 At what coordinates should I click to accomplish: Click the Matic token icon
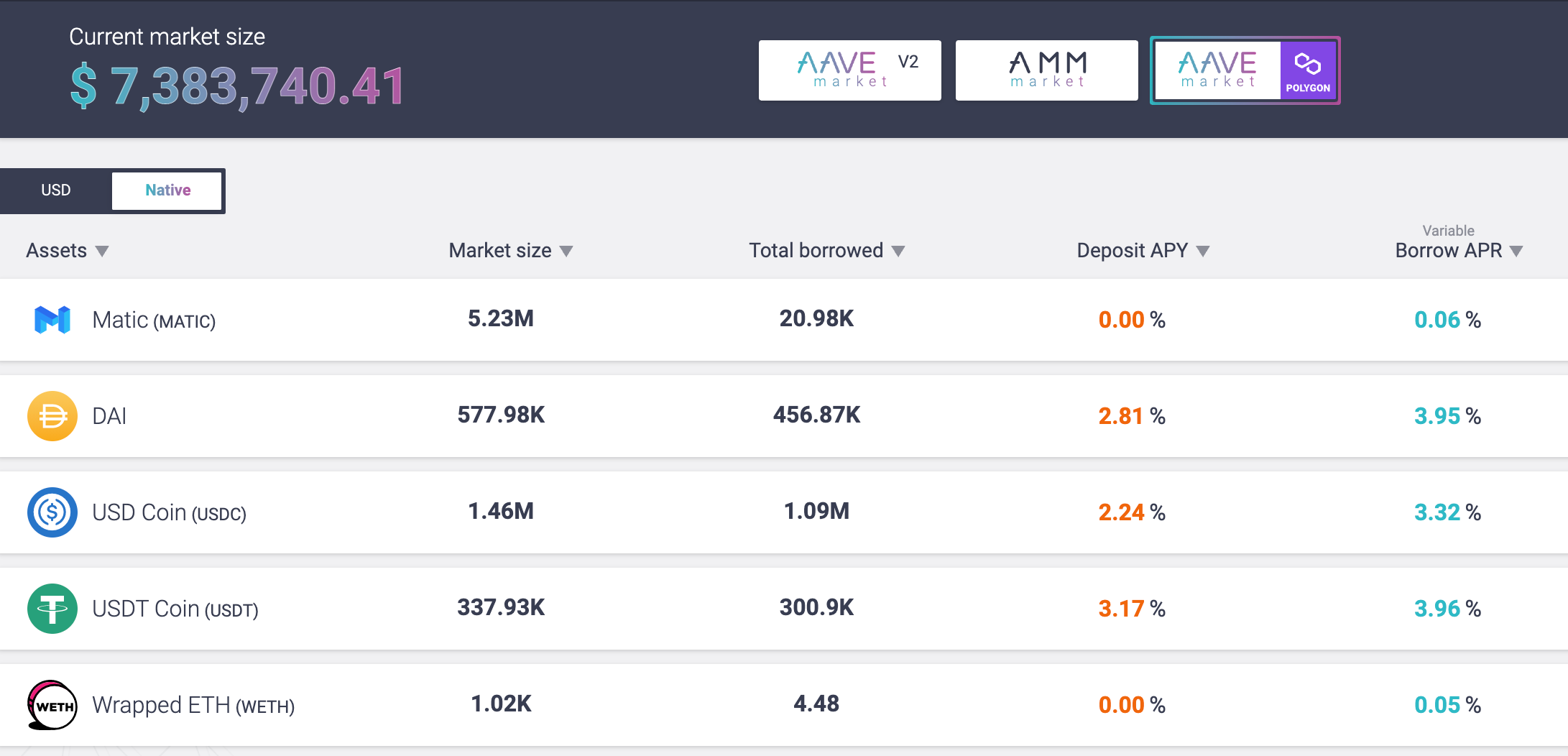pos(52,320)
